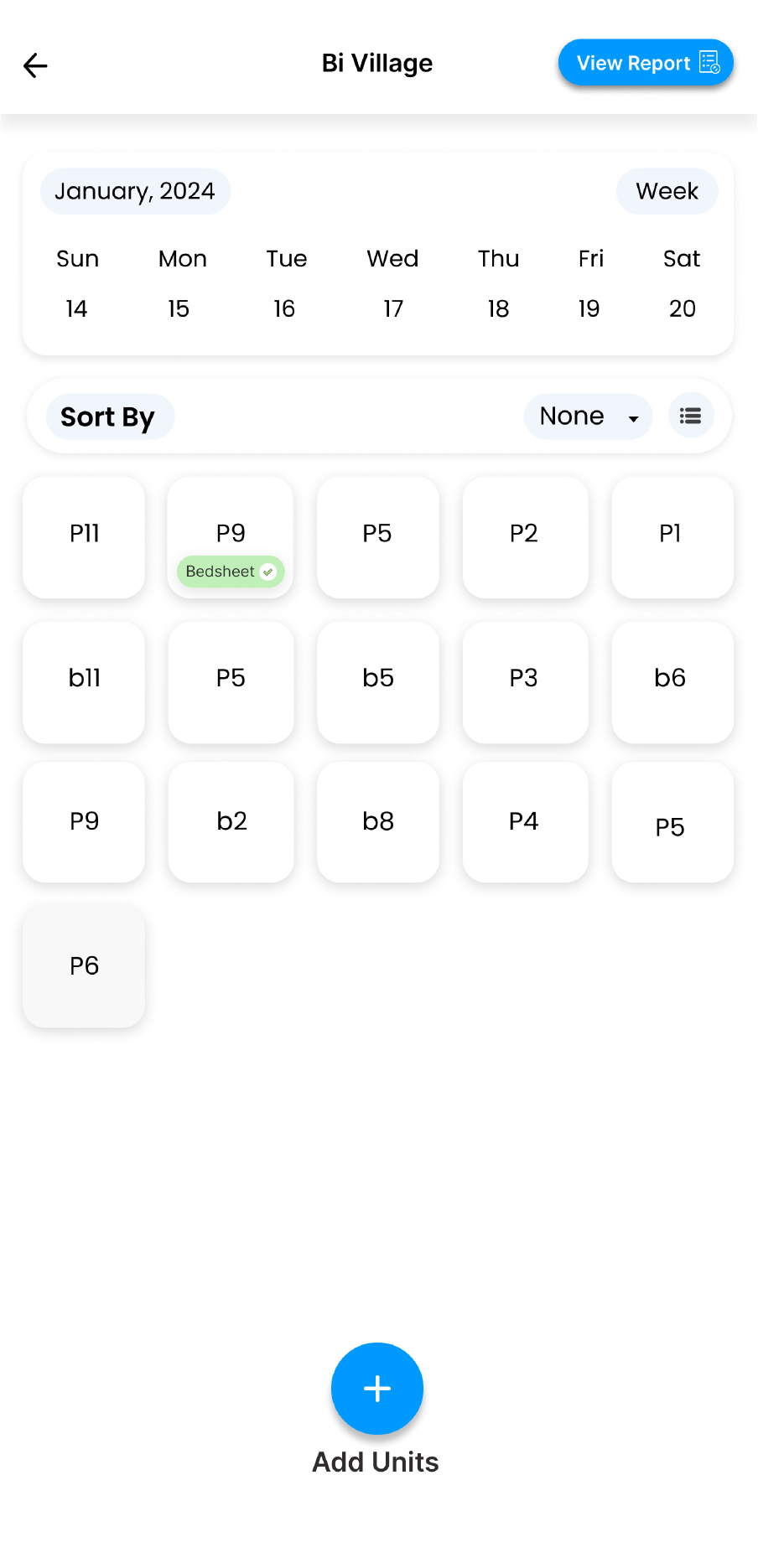Click the Sort By label

pos(108,417)
